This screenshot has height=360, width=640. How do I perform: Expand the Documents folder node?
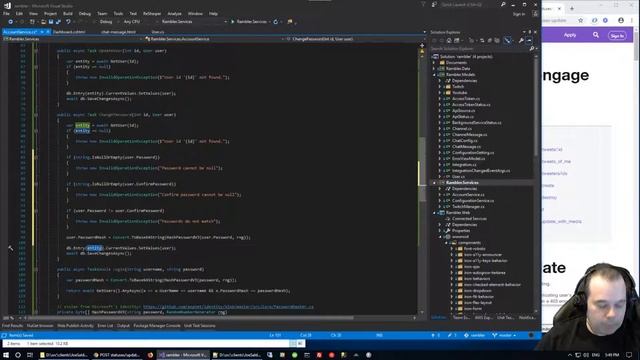point(434,63)
